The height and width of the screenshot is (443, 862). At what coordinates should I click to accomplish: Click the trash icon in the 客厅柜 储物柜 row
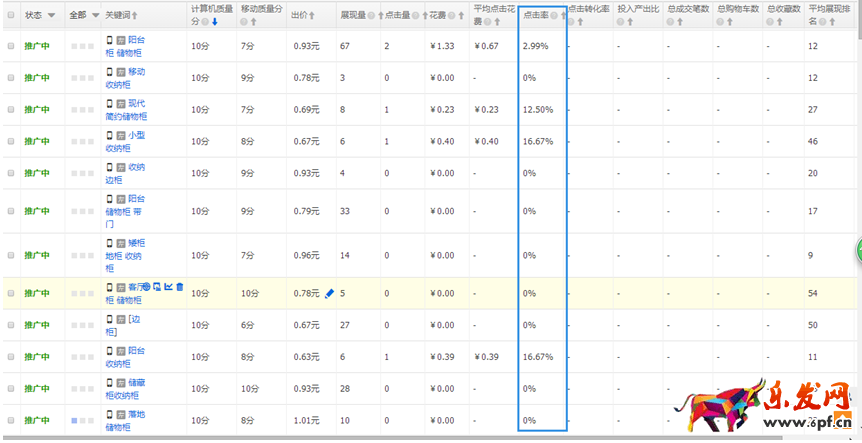[180, 288]
